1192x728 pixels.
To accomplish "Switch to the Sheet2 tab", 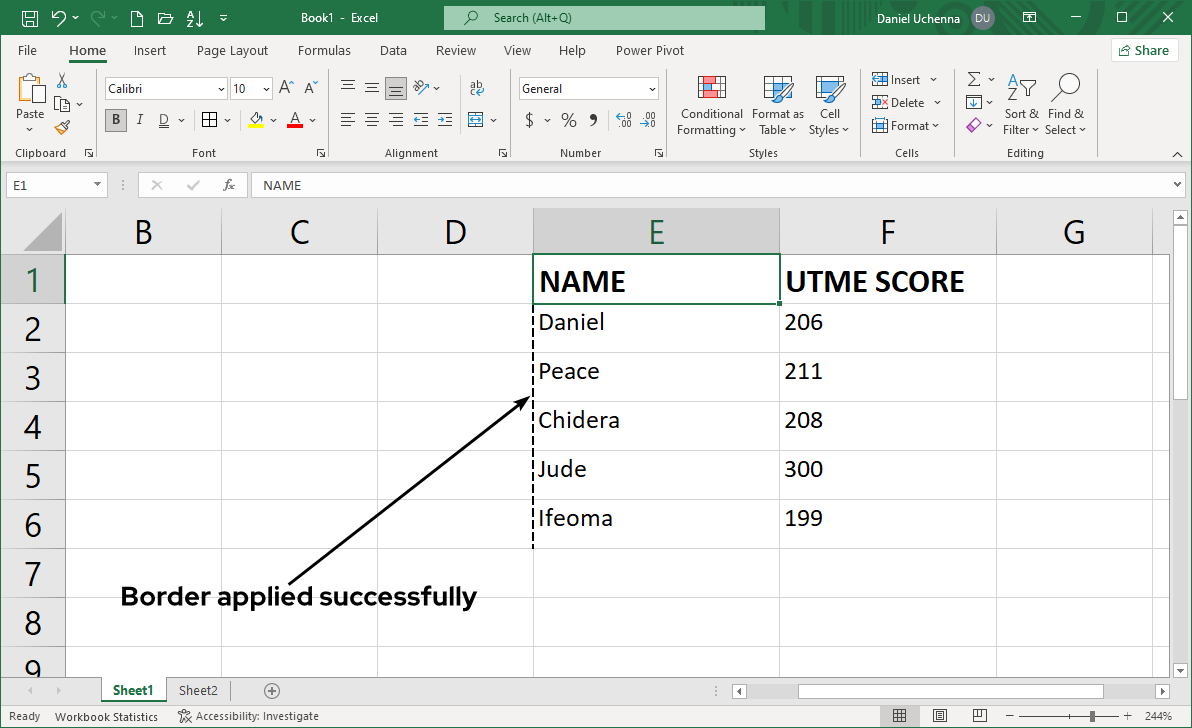I will coord(198,690).
